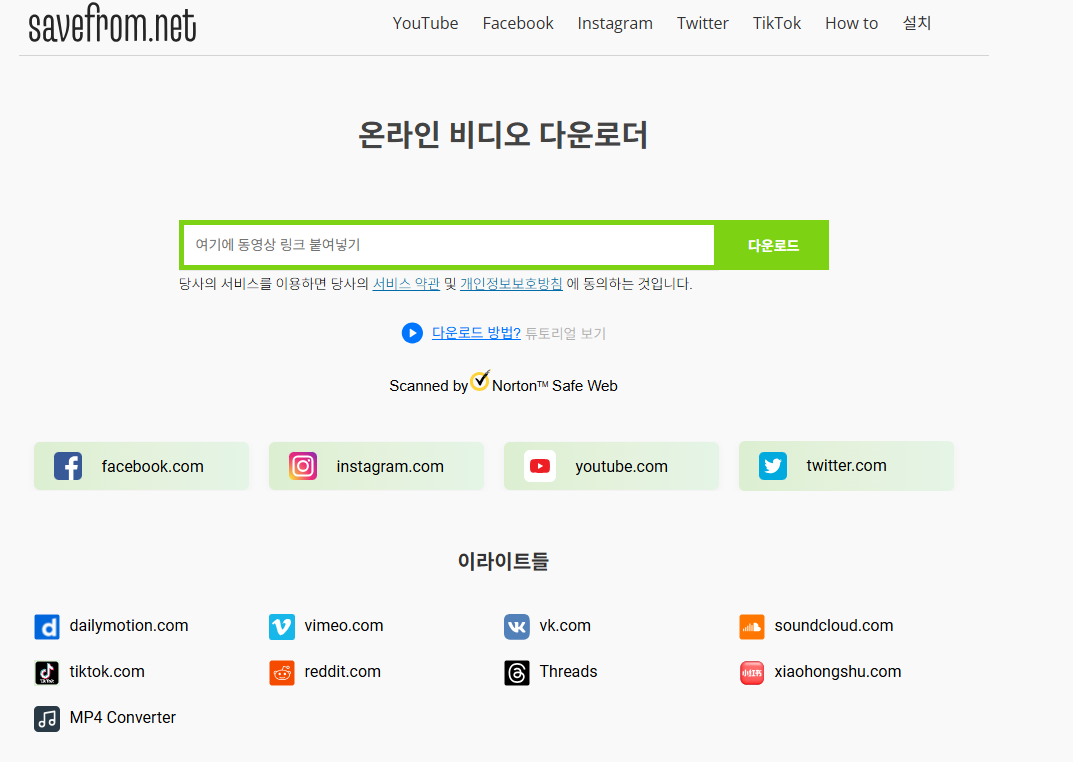Click the Twitter bird icon in card
Screen dimensions: 1073x762
pyautogui.click(x=773, y=466)
